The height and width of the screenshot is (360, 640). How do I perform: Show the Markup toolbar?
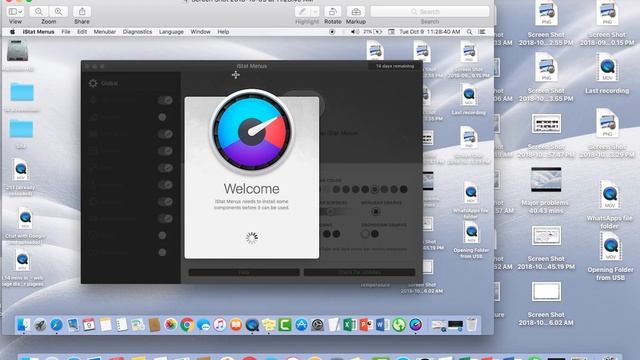coord(356,12)
